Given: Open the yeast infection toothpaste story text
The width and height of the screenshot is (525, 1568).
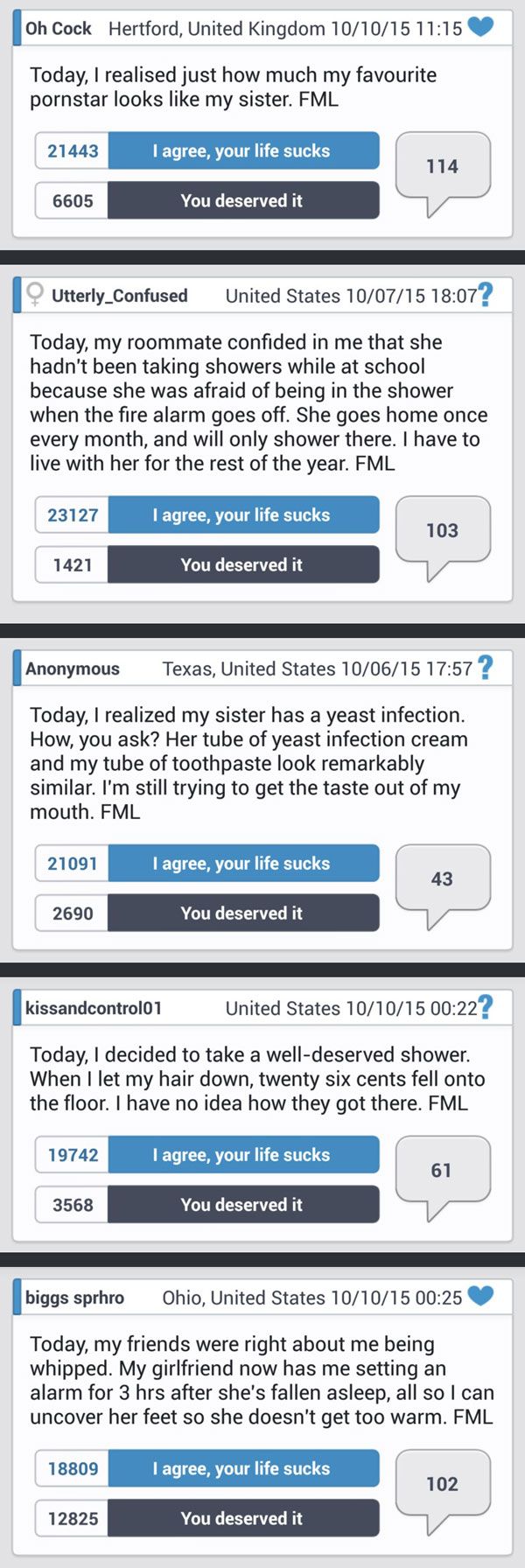Looking at the screenshot, I should 248,763.
